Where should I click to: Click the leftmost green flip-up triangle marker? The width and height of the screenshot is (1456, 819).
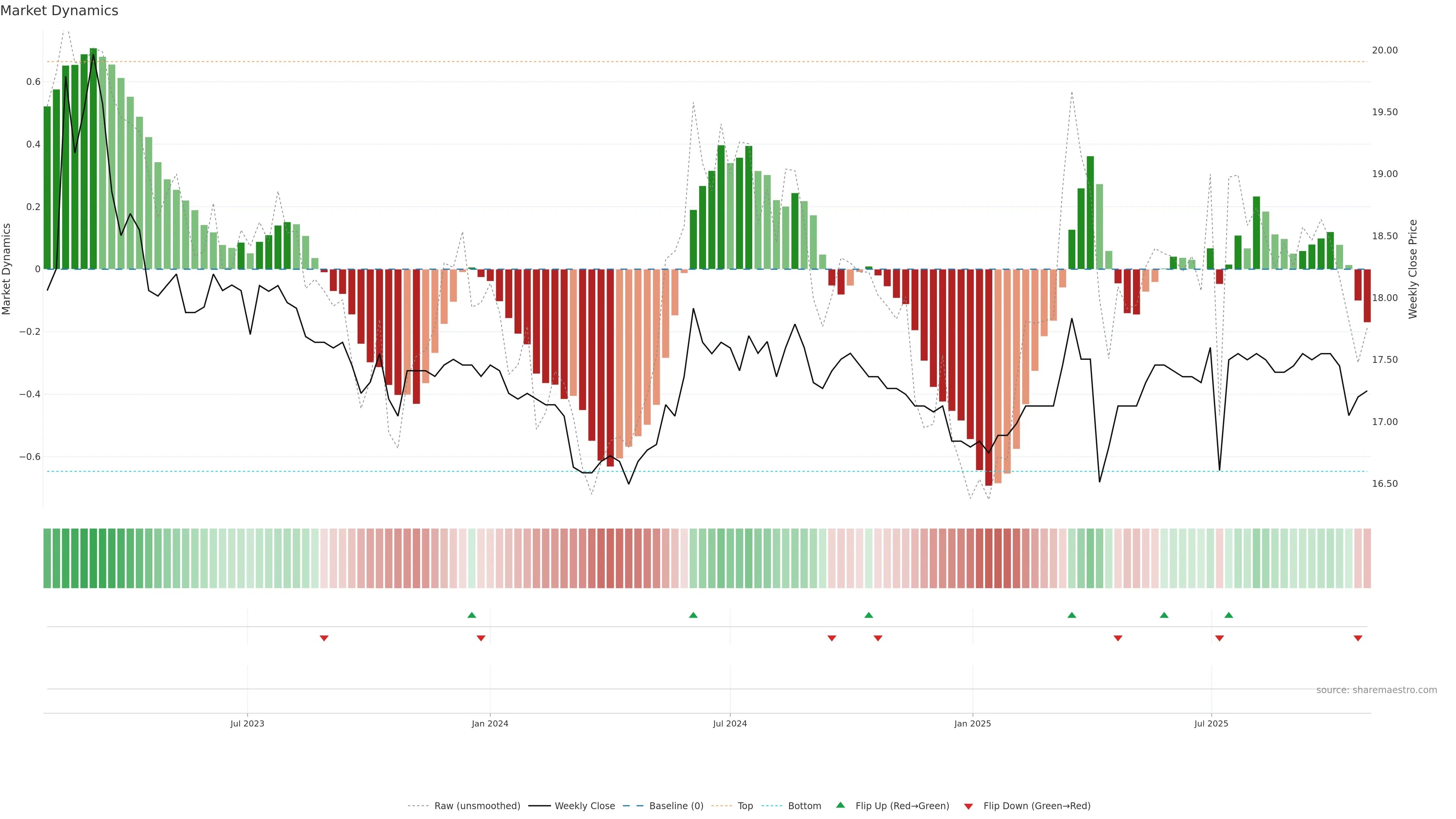click(x=472, y=615)
